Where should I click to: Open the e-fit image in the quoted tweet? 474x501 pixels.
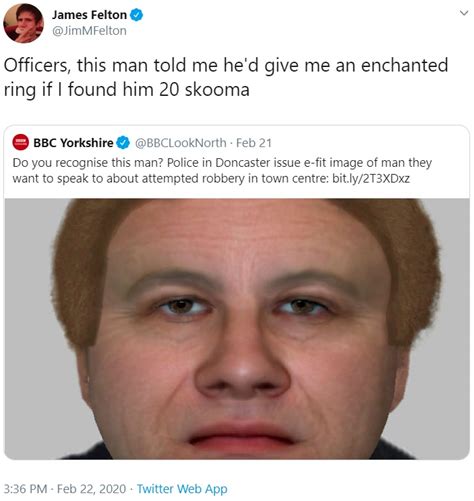237,329
